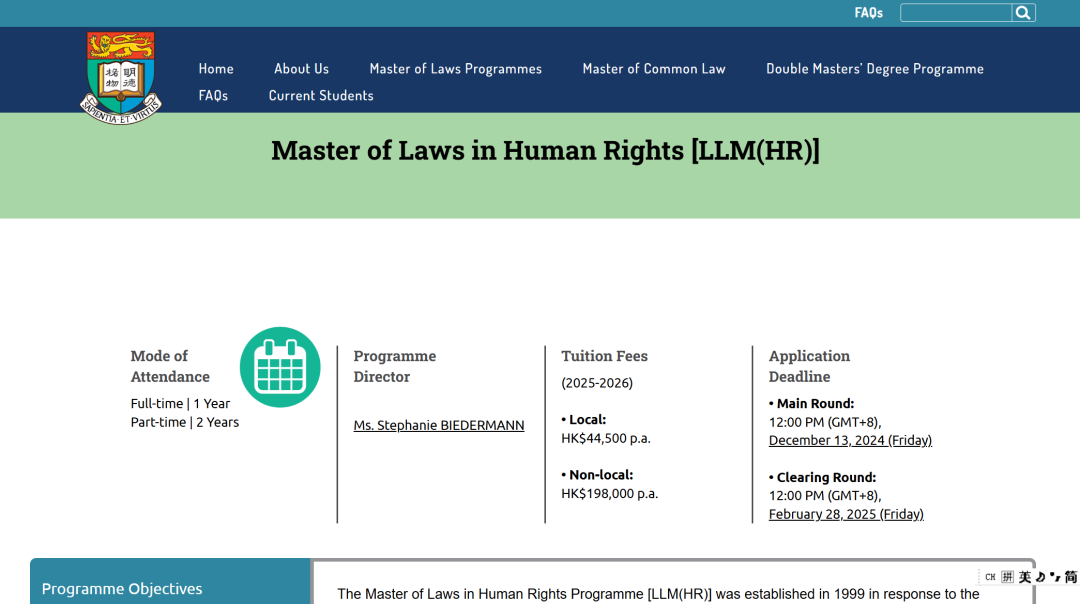This screenshot has height=604, width=1080.
Task: Click the IME CH language indicator
Action: point(990,577)
